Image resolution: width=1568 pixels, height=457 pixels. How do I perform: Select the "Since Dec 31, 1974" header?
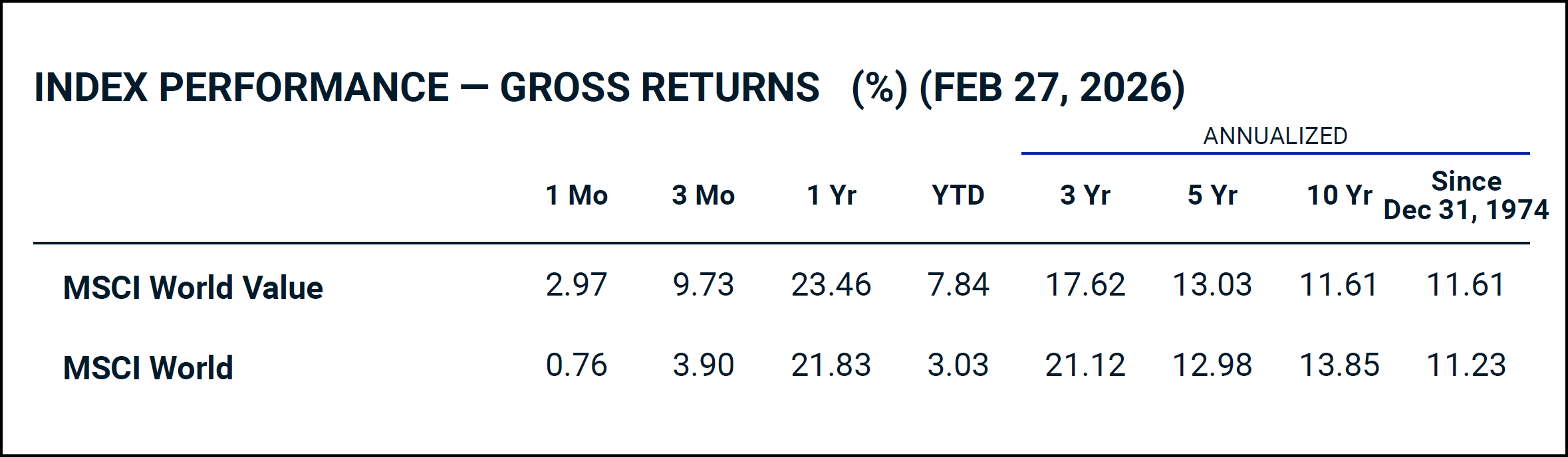(1466, 196)
